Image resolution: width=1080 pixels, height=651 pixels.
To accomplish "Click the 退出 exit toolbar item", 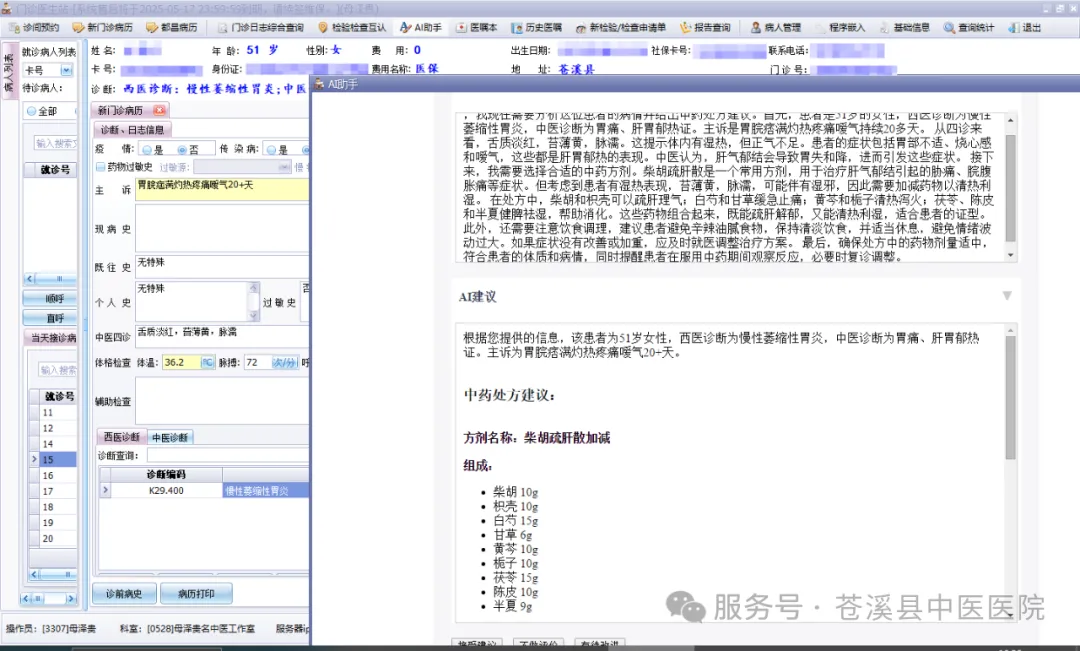I will 1024,28.
